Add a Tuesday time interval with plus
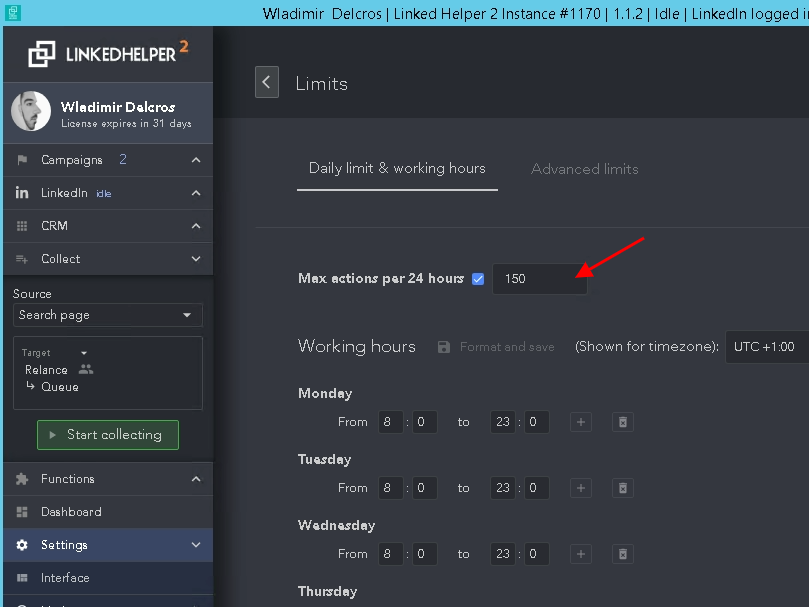The width and height of the screenshot is (809, 607). click(580, 488)
